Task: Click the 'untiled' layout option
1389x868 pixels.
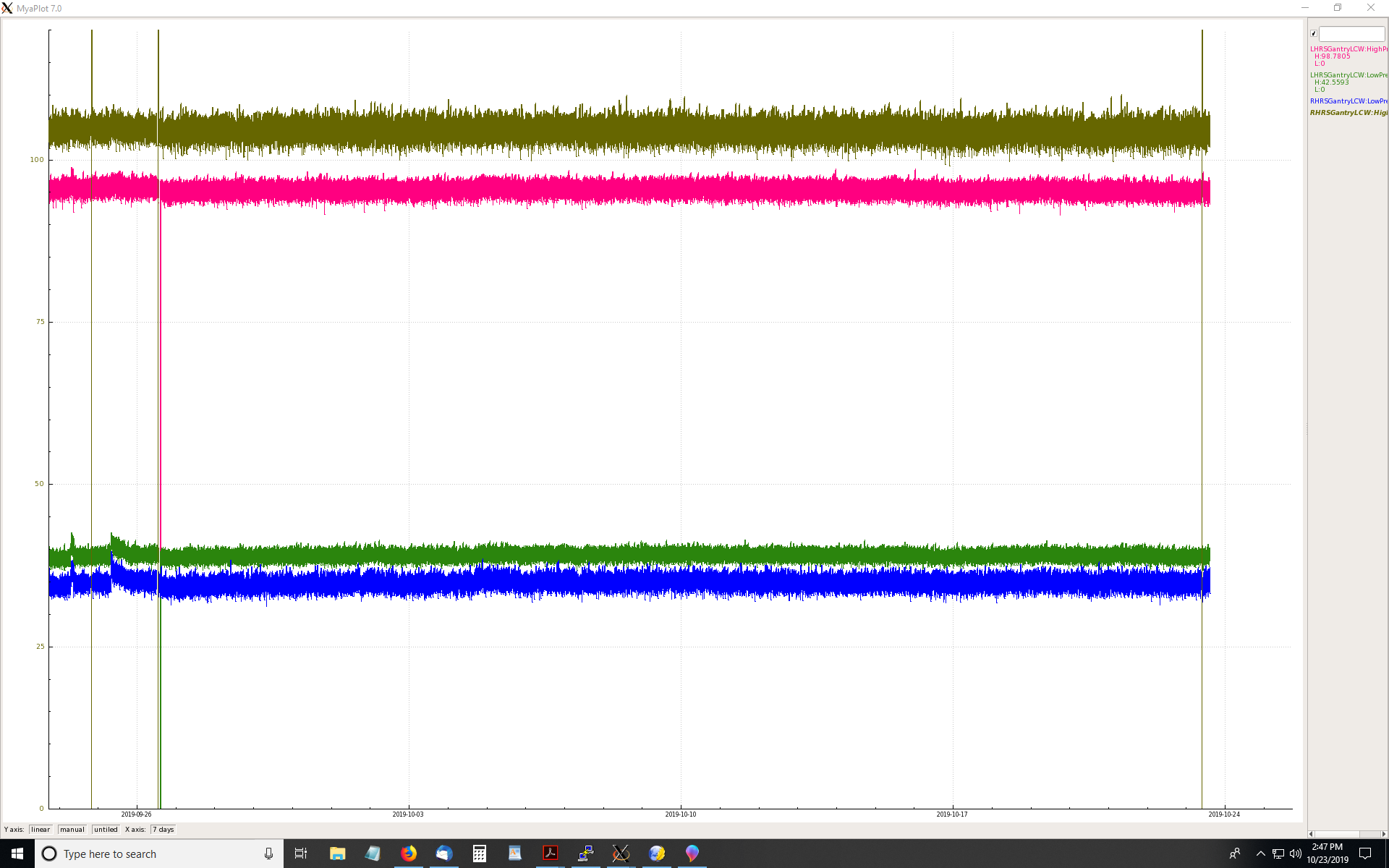Action: click(x=106, y=830)
